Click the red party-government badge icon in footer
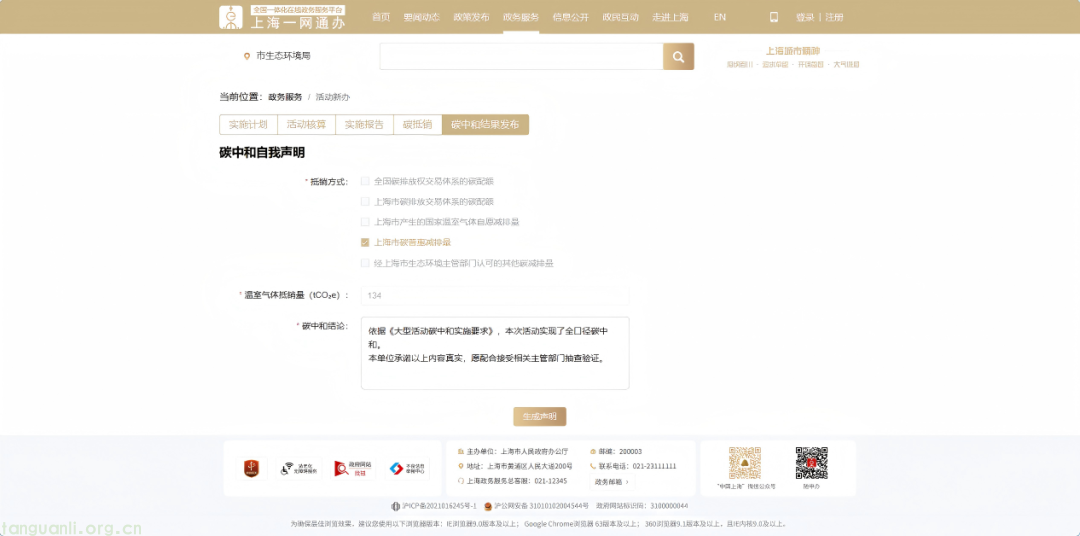The width and height of the screenshot is (1080, 536). [251, 468]
